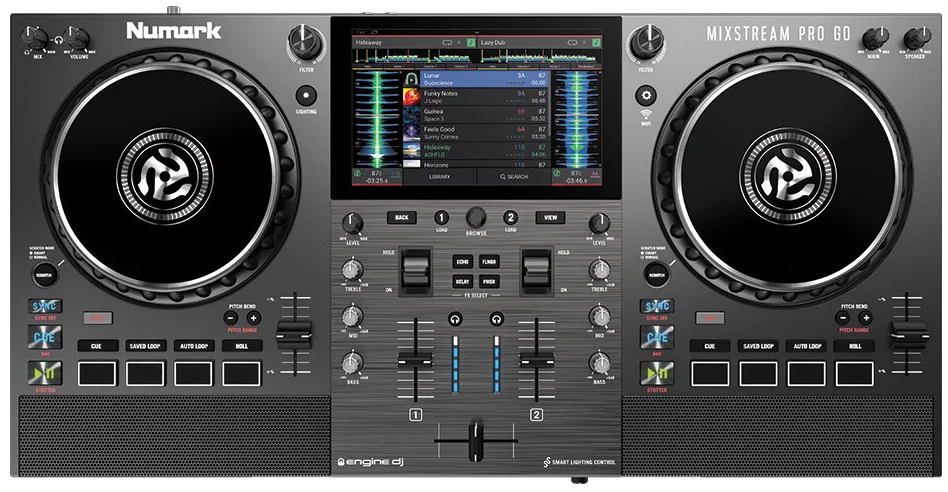Tap green key icon on Lazy Dub header
948x492 pixels.
pos(596,43)
